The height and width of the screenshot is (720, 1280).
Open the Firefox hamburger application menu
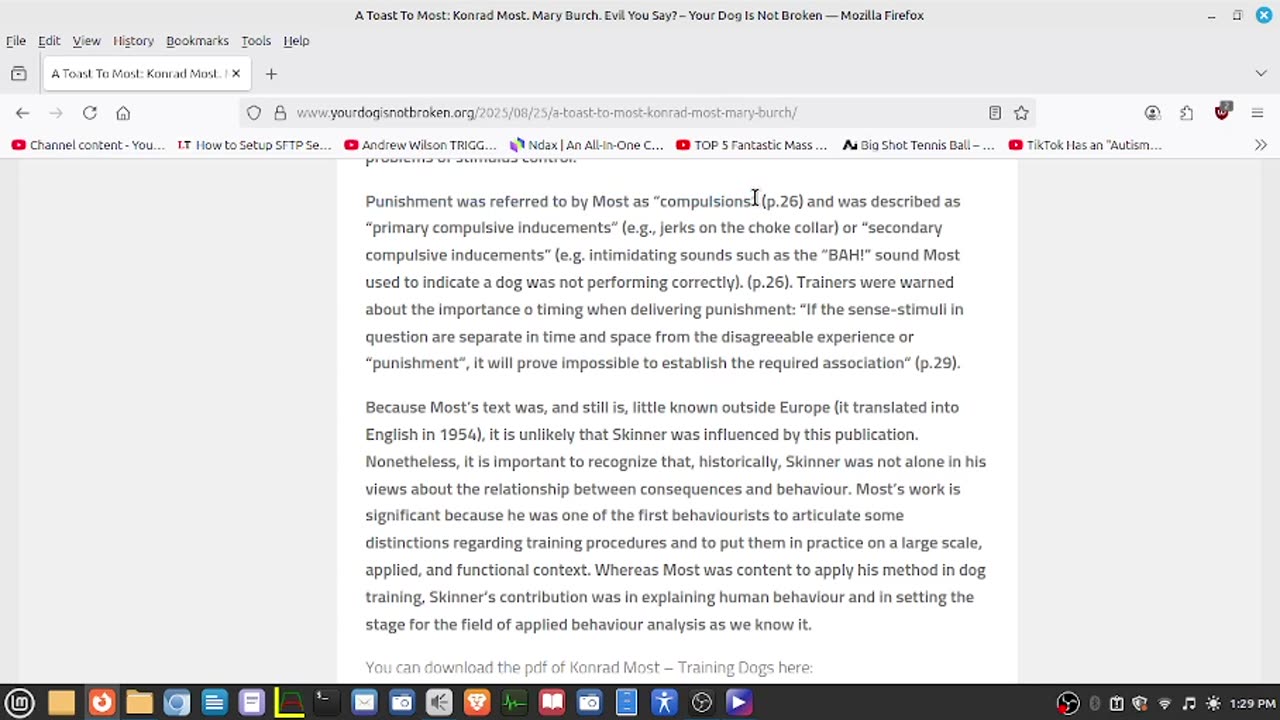(x=1257, y=113)
